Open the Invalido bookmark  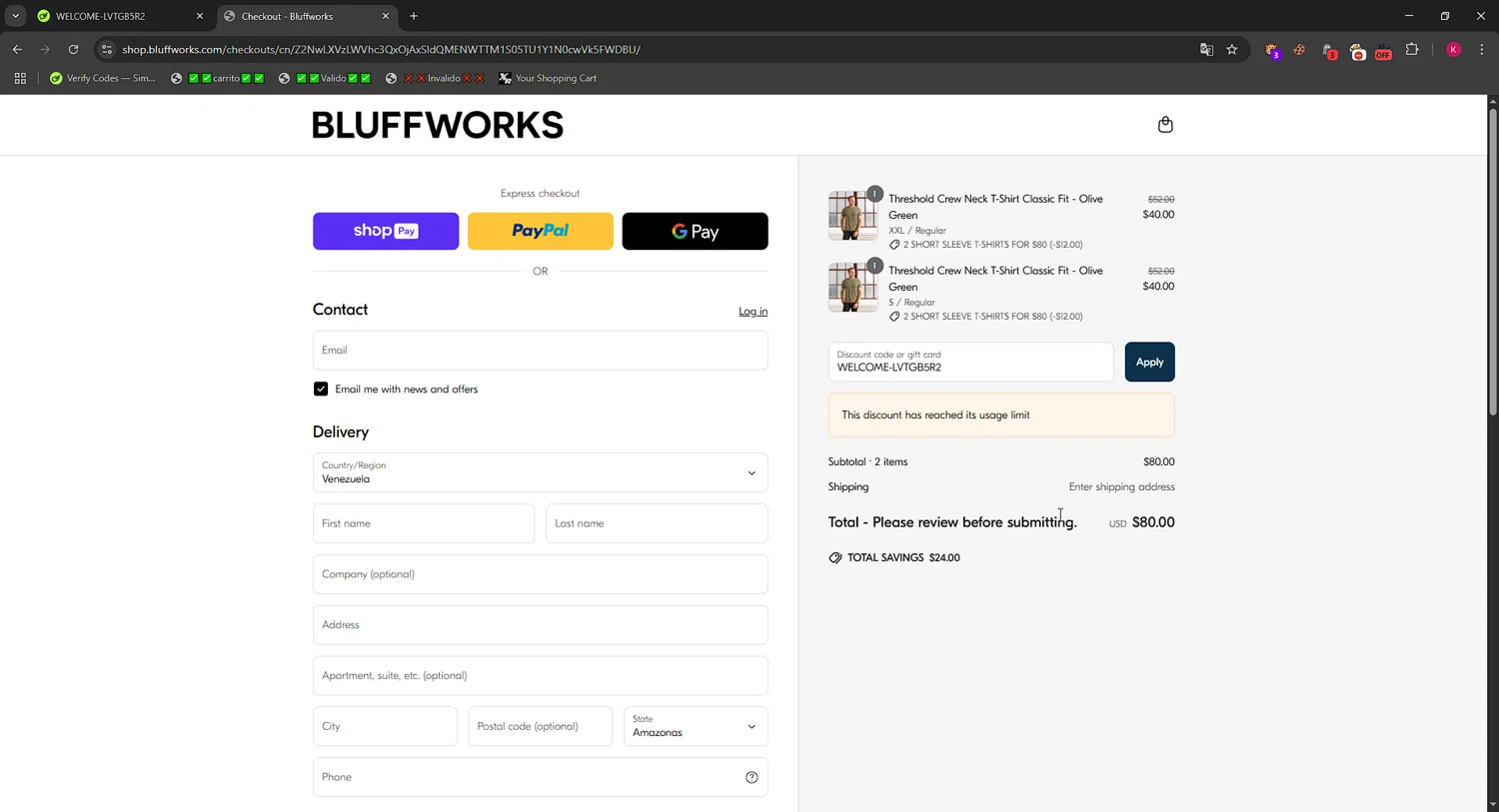tap(435, 78)
